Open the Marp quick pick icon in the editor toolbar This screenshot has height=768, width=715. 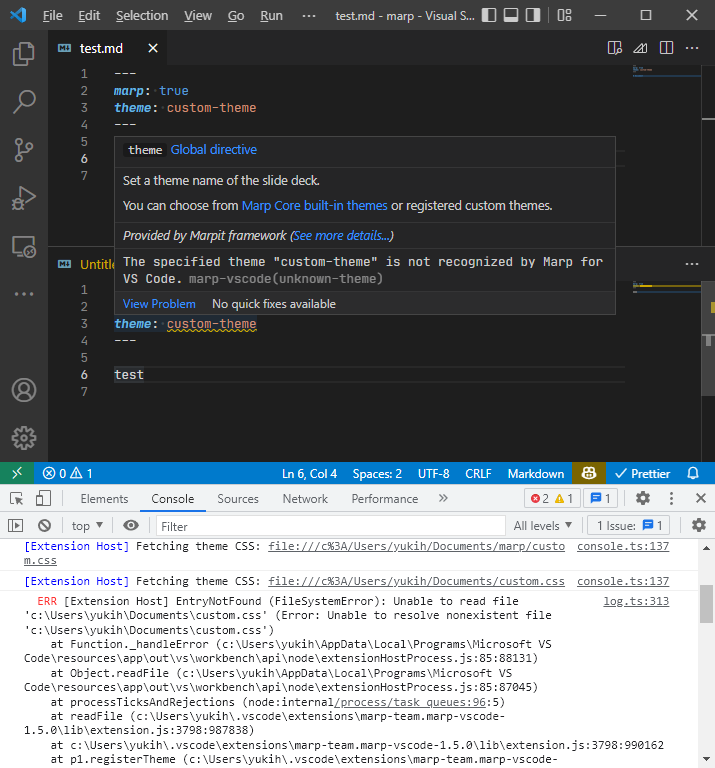(640, 48)
